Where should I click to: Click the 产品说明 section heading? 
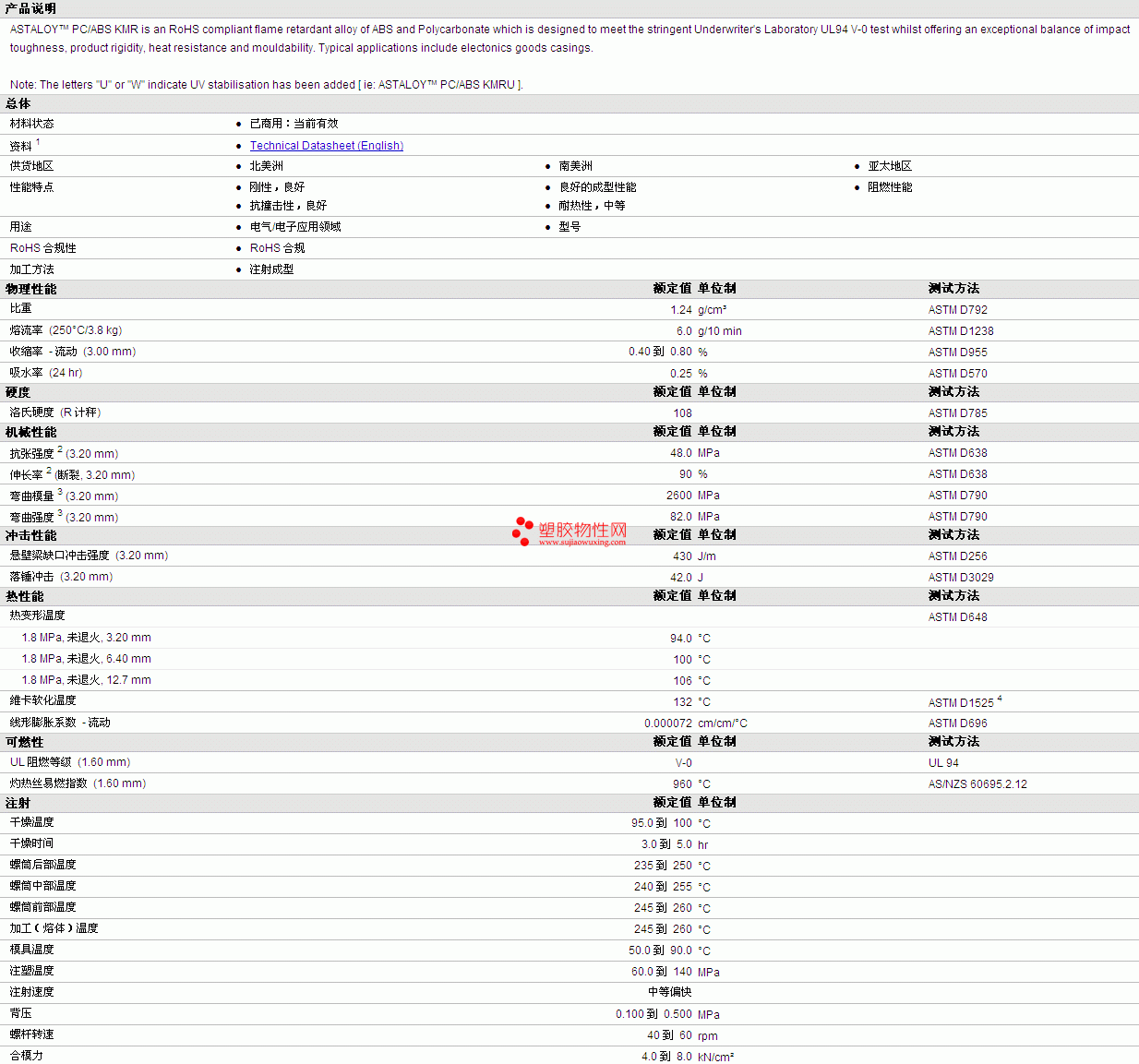coord(30,8)
